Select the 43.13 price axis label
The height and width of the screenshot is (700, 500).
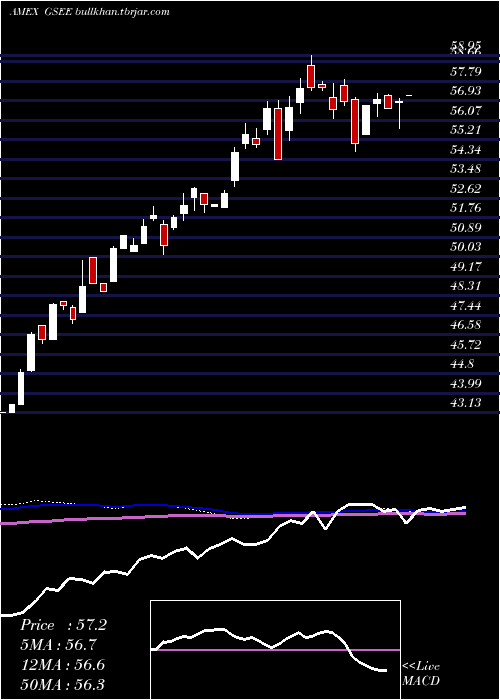click(x=466, y=403)
